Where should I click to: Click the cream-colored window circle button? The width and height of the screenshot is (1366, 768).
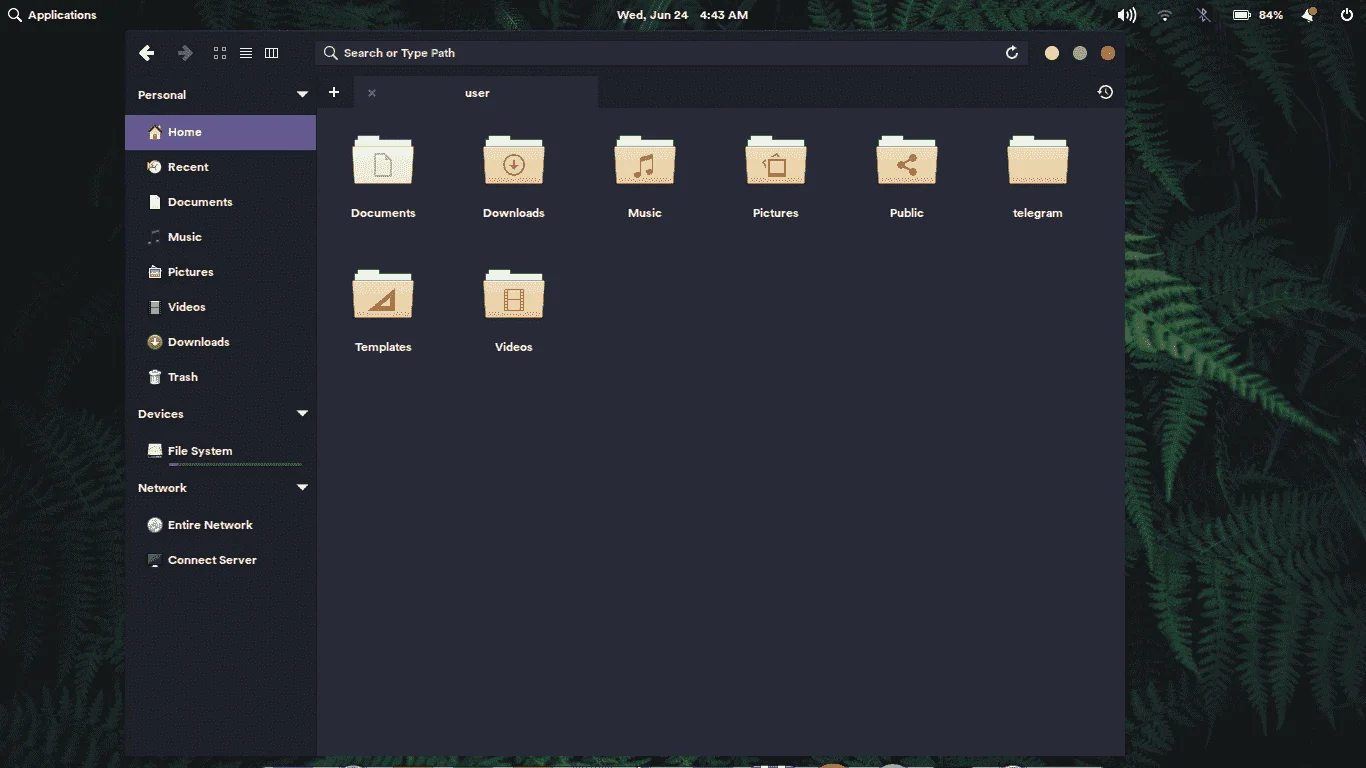[1052, 53]
